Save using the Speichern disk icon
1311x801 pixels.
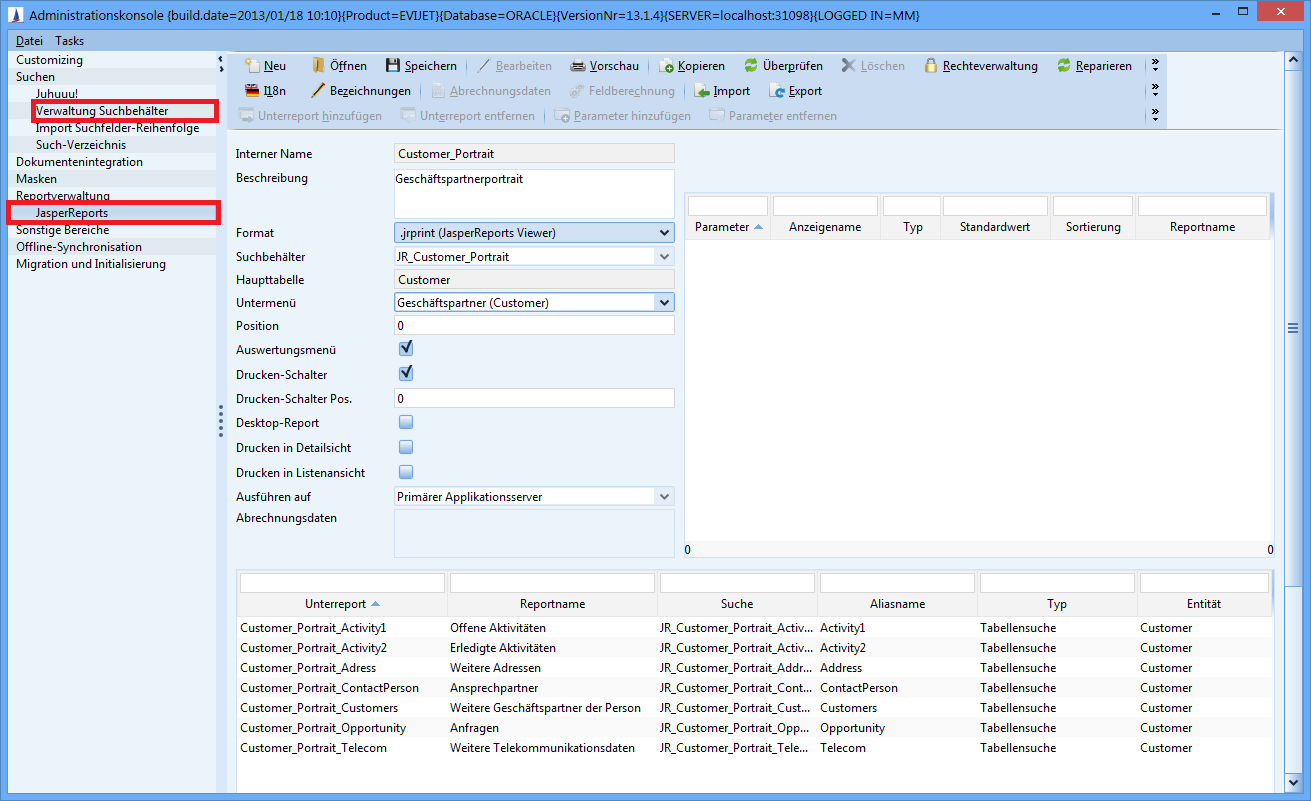[393, 66]
